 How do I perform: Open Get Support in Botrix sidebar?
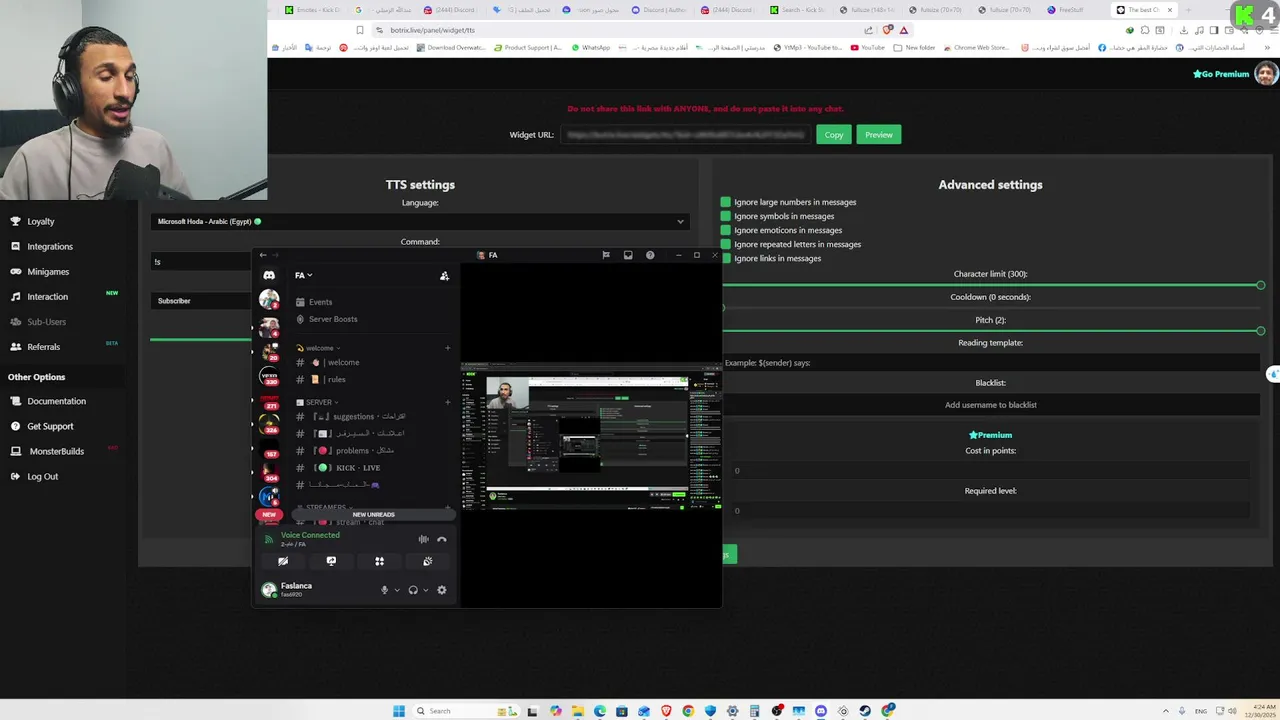pyautogui.click(x=50, y=426)
